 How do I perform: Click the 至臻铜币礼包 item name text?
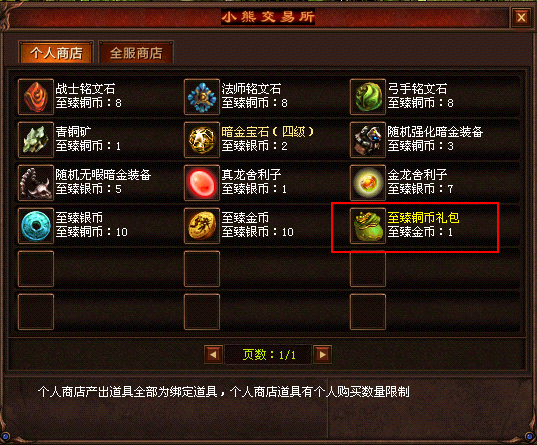click(x=423, y=218)
